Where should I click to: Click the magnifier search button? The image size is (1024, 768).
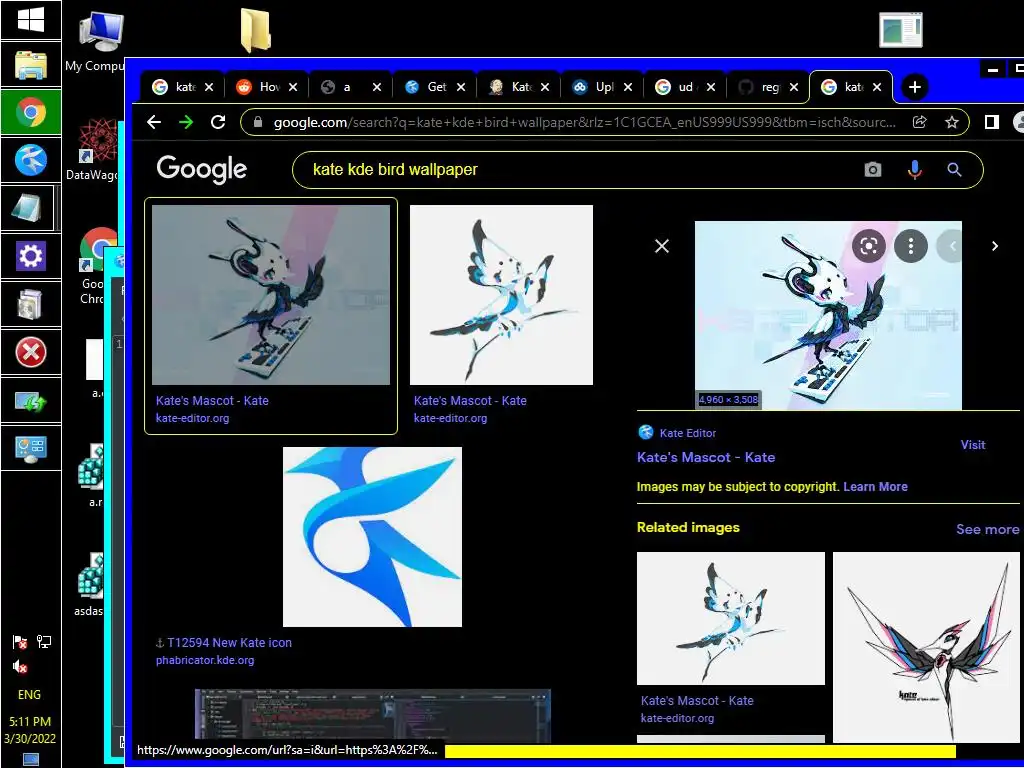tap(954, 170)
